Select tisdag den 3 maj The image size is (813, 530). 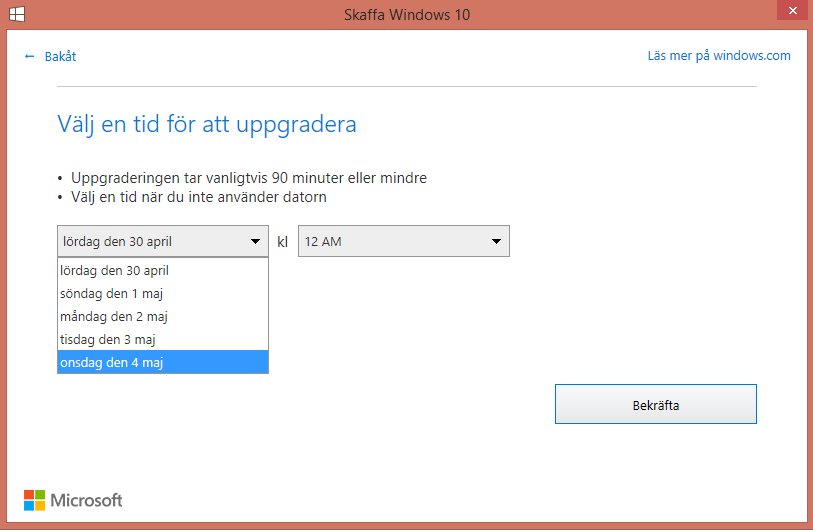[x=163, y=339]
